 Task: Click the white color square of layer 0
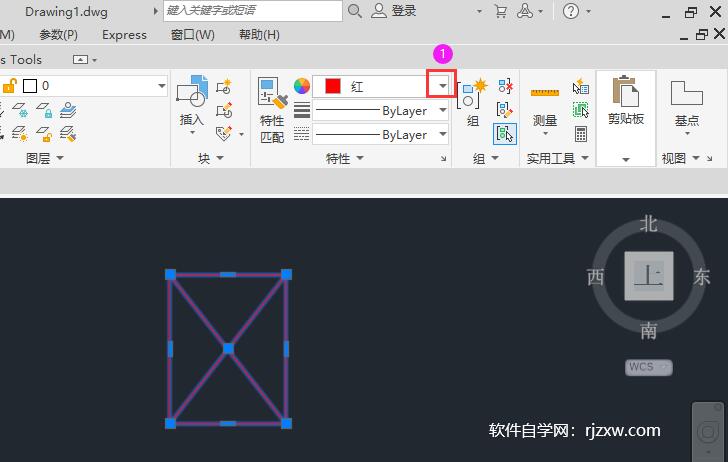pos(30,86)
